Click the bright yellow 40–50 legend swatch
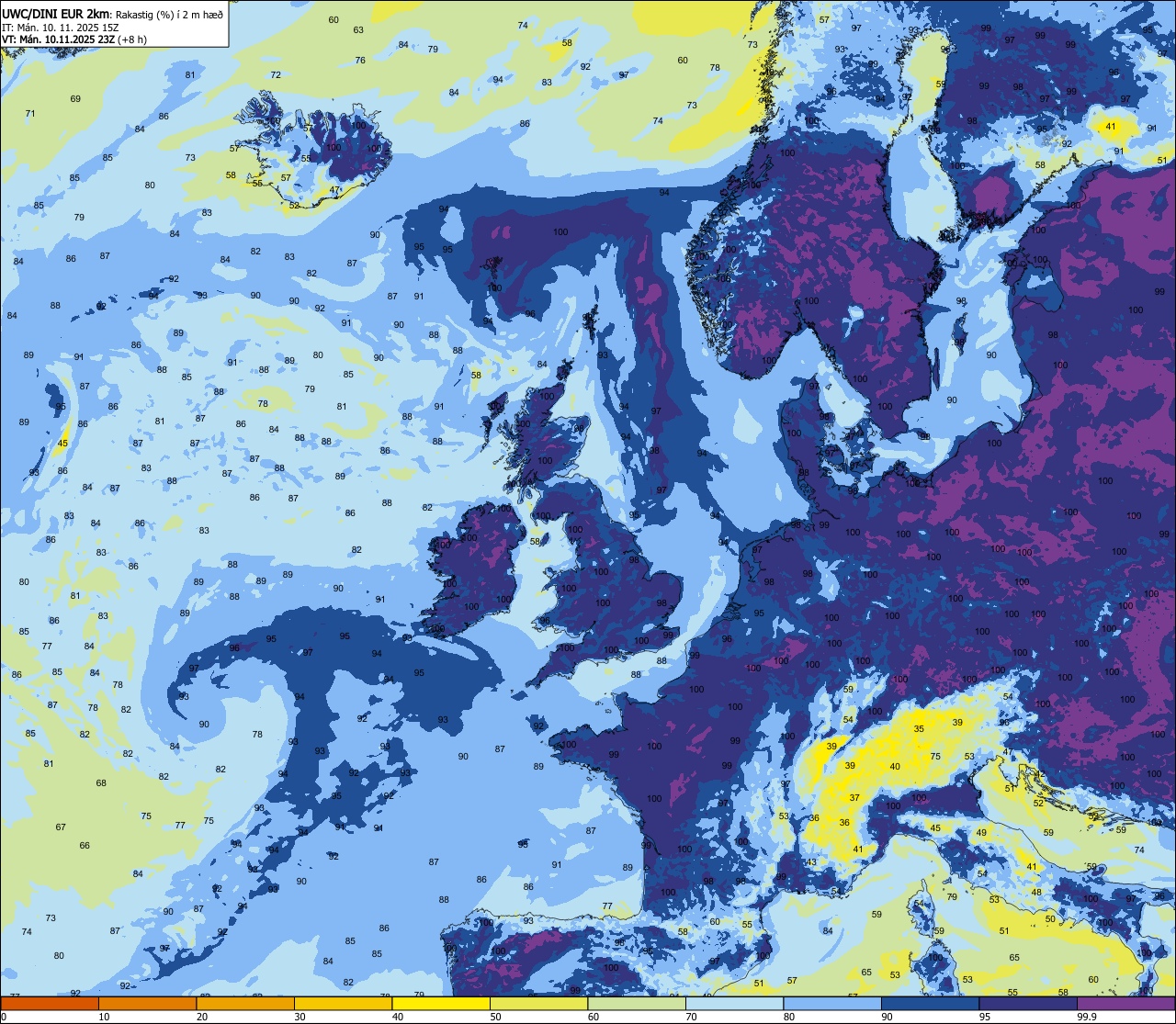This screenshot has width=1176, height=1024. pos(441,1003)
